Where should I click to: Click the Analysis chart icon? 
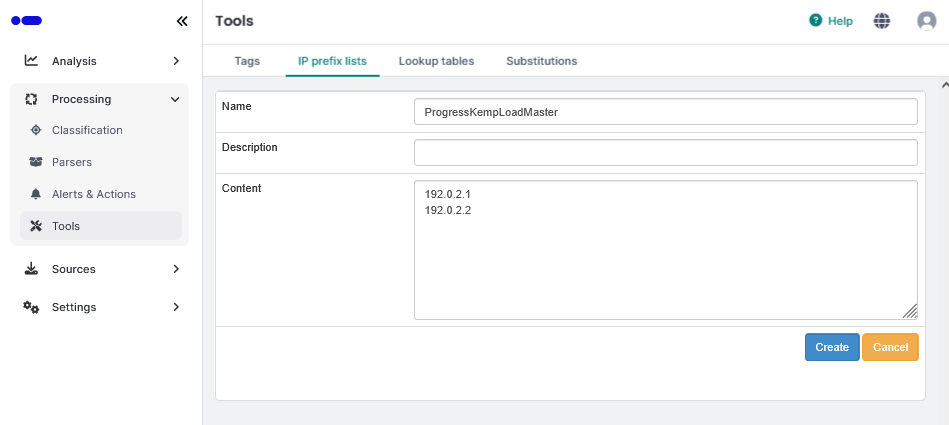pyautogui.click(x=31, y=61)
